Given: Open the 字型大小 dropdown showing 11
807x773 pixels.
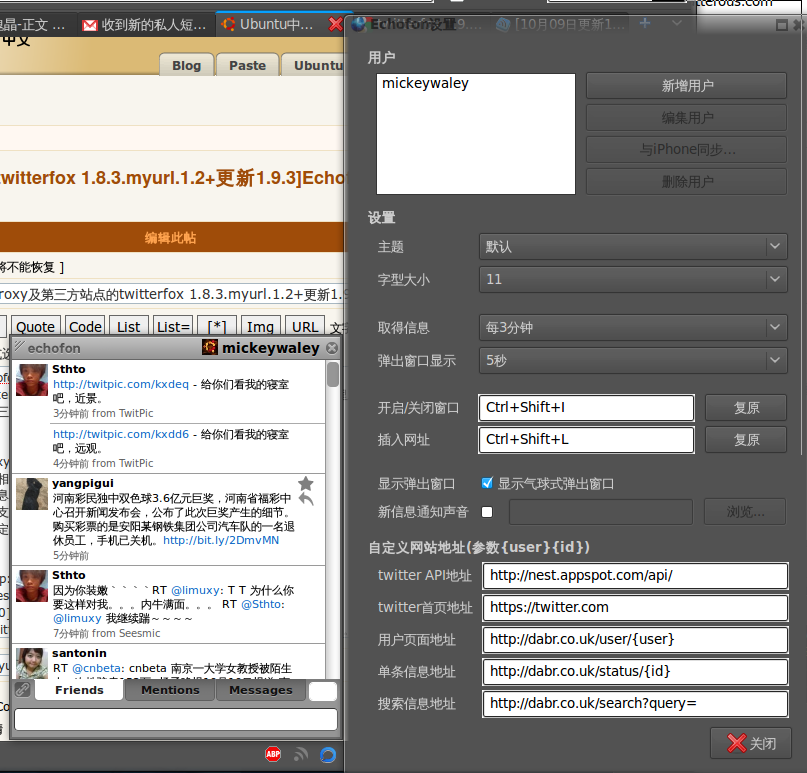Looking at the screenshot, I should (x=633, y=279).
